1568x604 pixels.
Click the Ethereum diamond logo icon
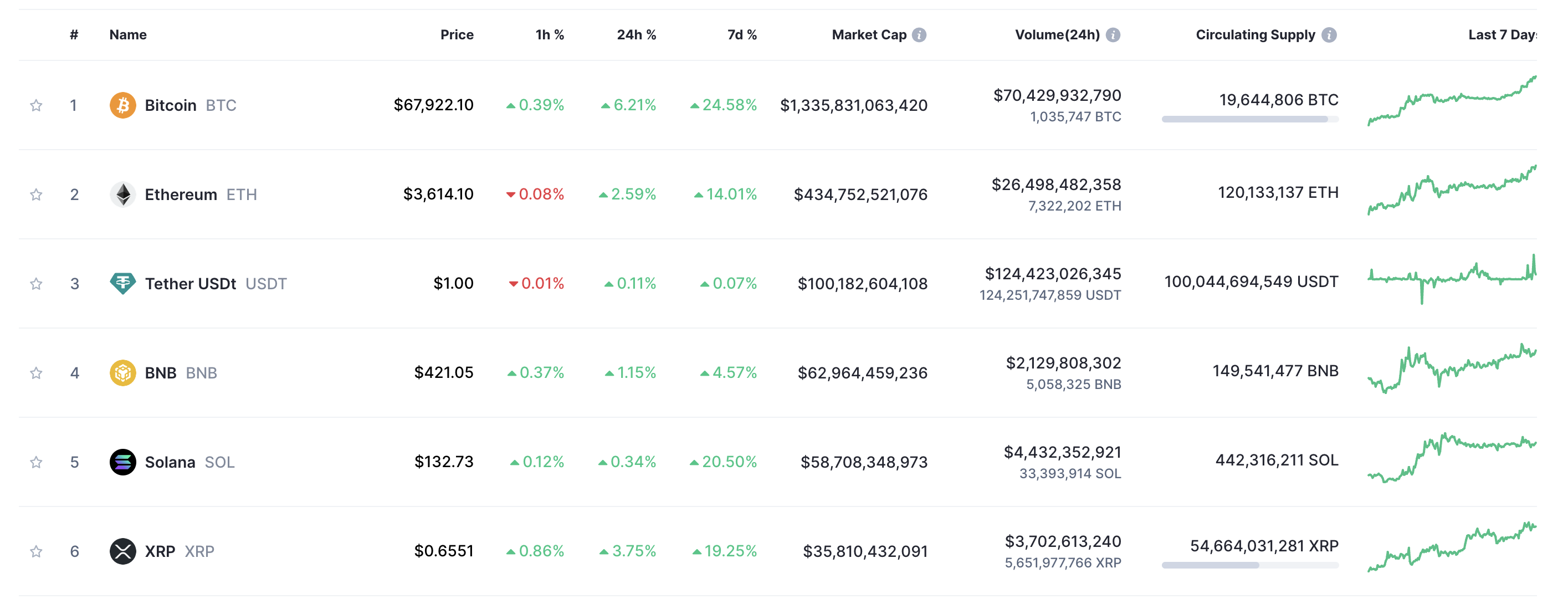(122, 195)
